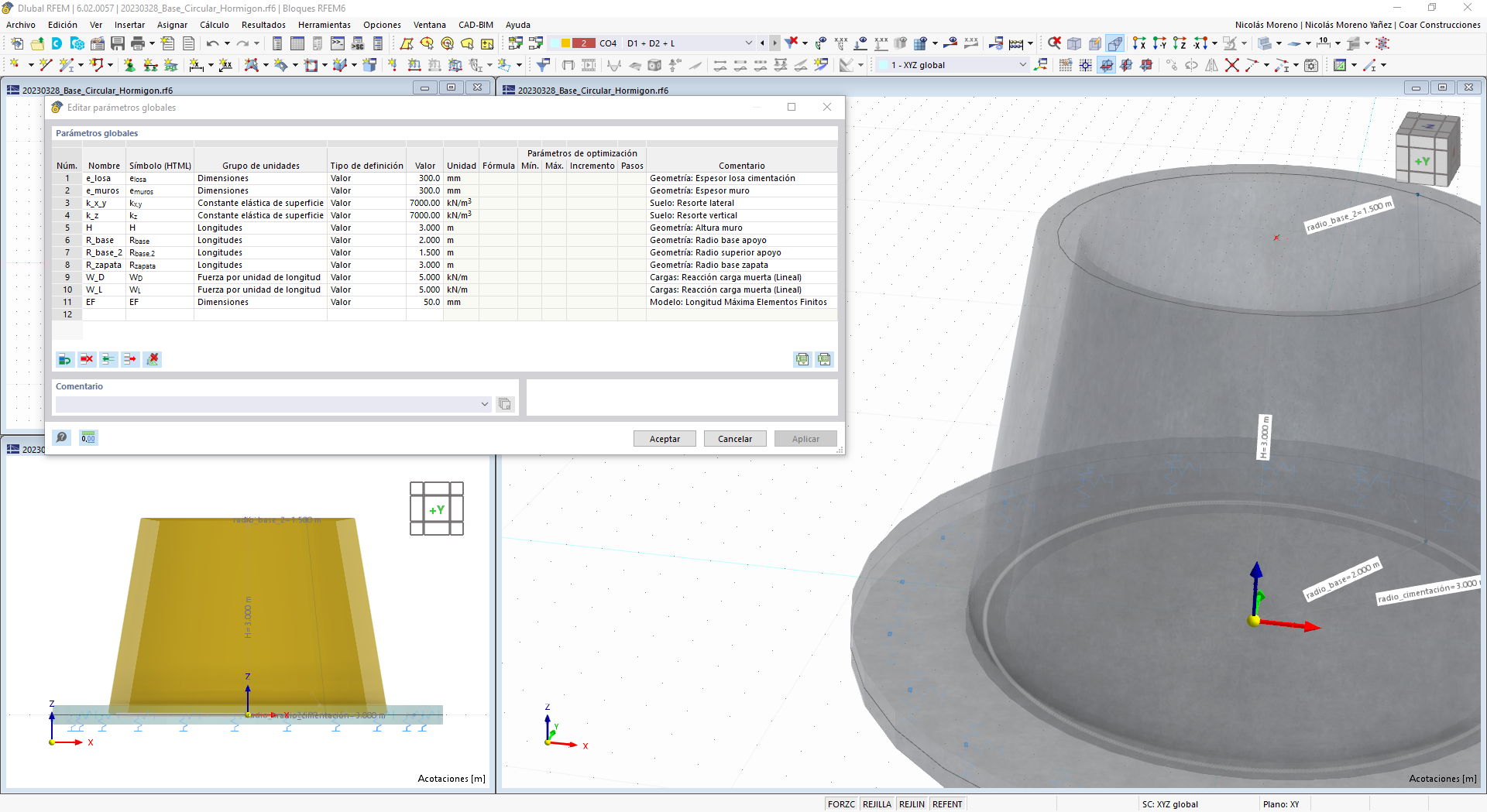
Task: Open the Herramientas menu
Action: pyautogui.click(x=325, y=25)
